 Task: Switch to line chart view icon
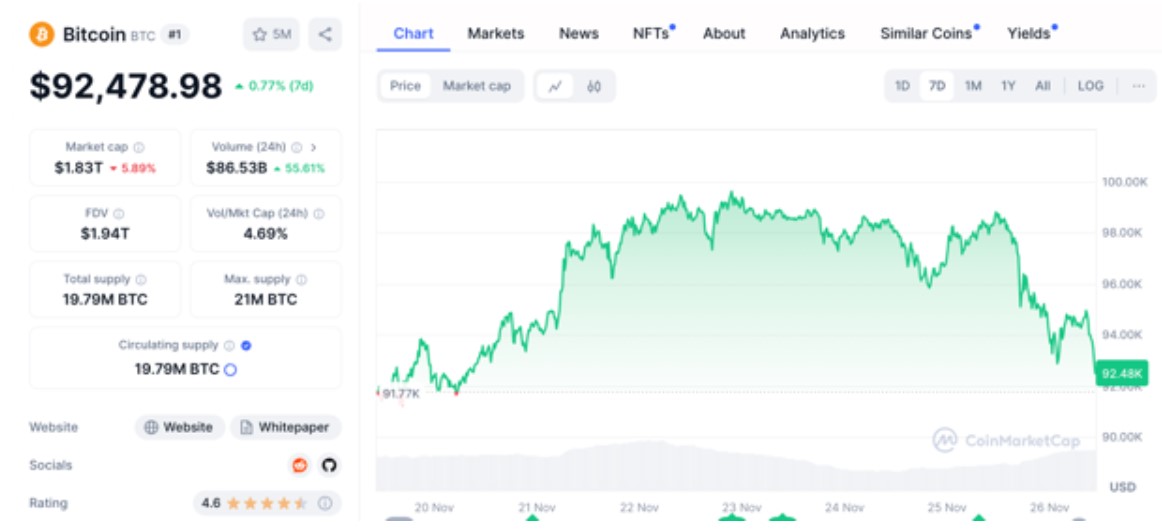(x=555, y=86)
